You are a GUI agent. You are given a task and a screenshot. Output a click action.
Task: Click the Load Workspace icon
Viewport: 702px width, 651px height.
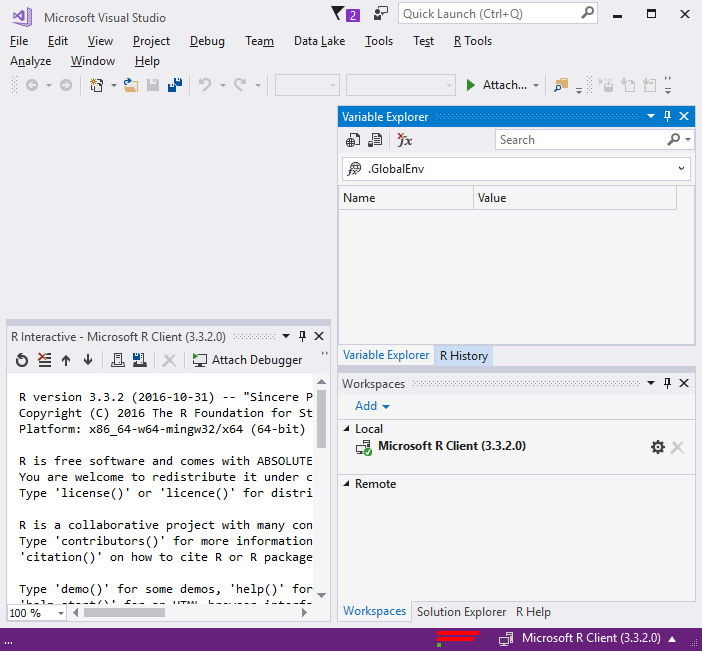pos(118,360)
